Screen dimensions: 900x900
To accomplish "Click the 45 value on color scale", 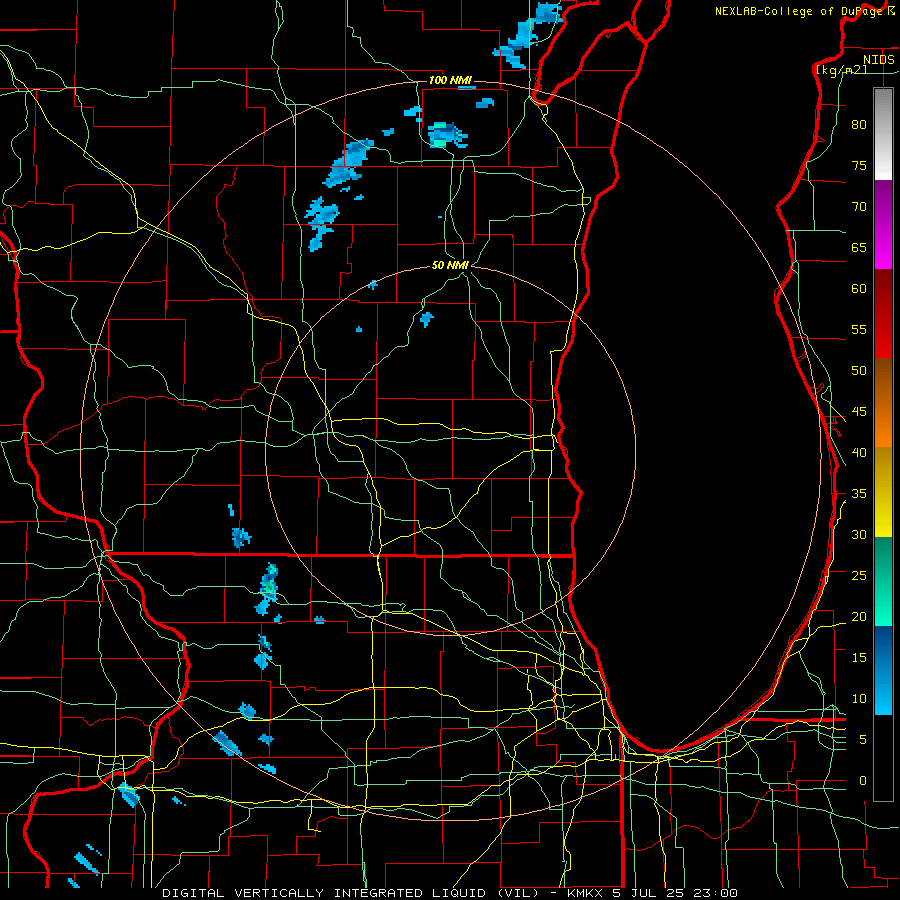I will tap(859, 412).
